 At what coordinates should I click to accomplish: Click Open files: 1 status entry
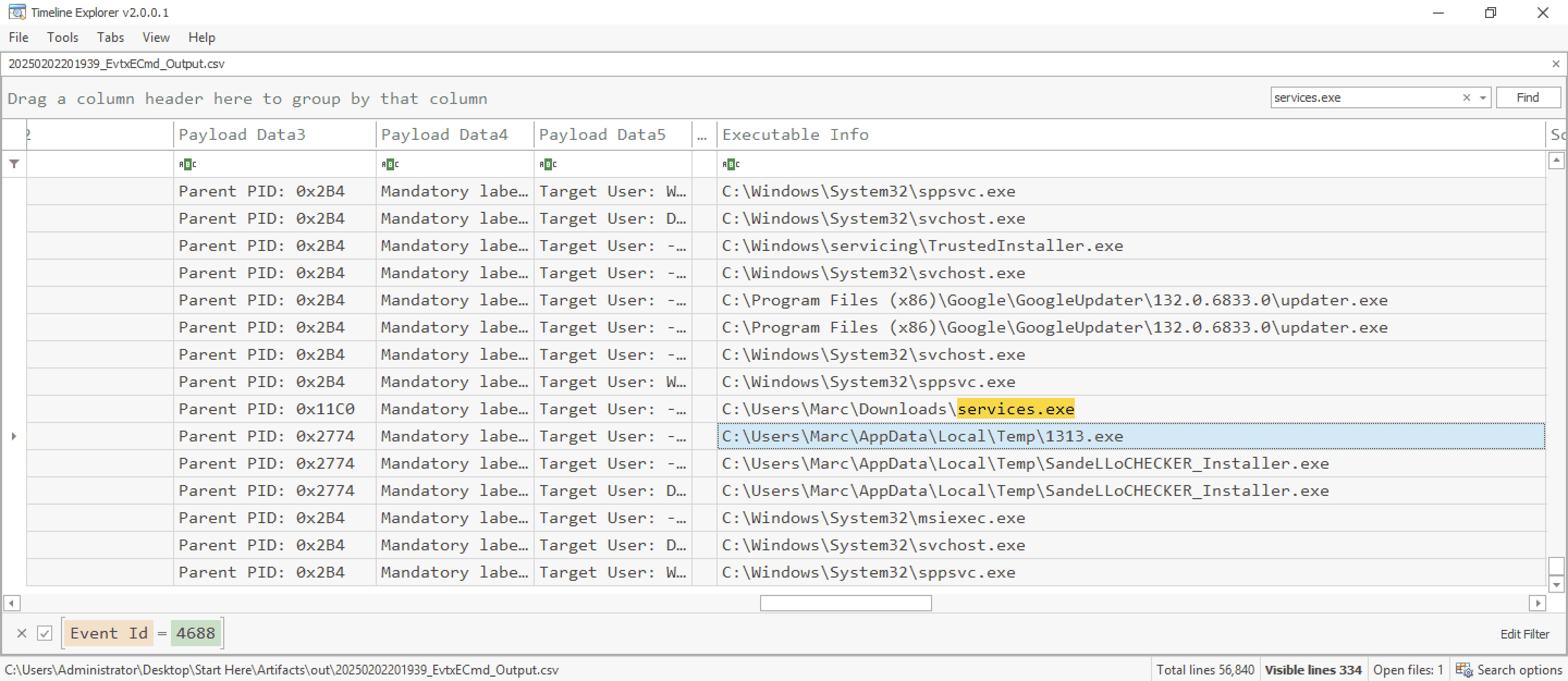coord(1408,670)
